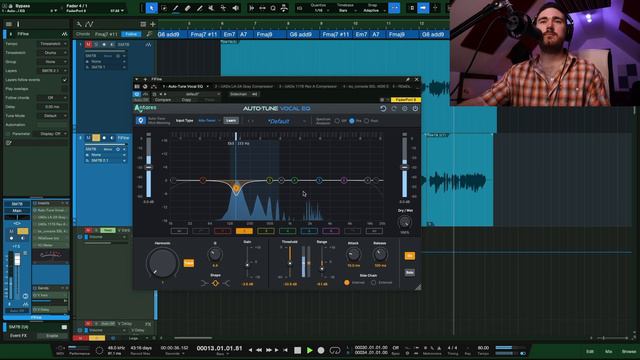Select the Spectrum Analyzer Post radio button
The height and width of the screenshot is (360, 640).
pyautogui.click(x=367, y=121)
